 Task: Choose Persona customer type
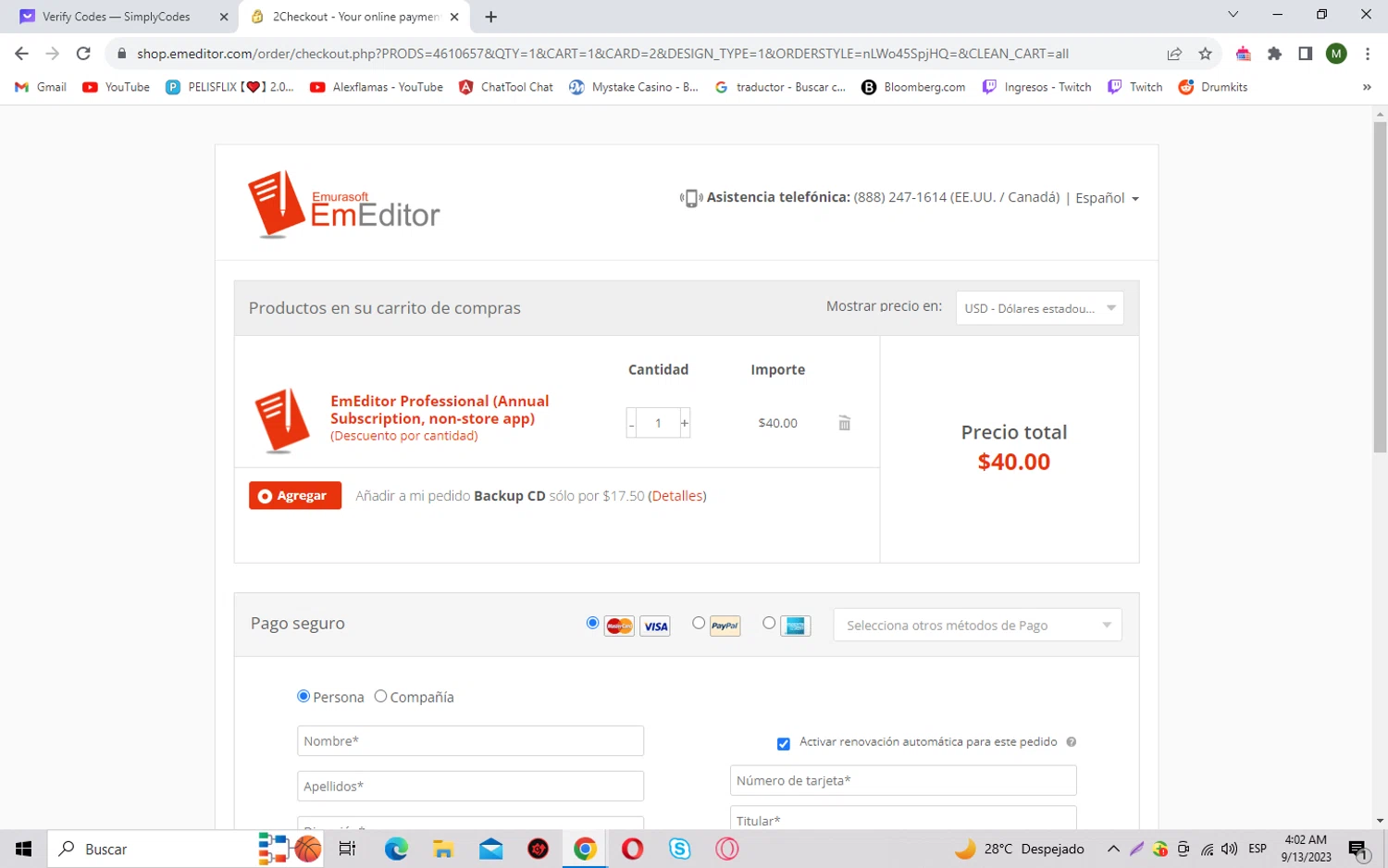(x=304, y=696)
